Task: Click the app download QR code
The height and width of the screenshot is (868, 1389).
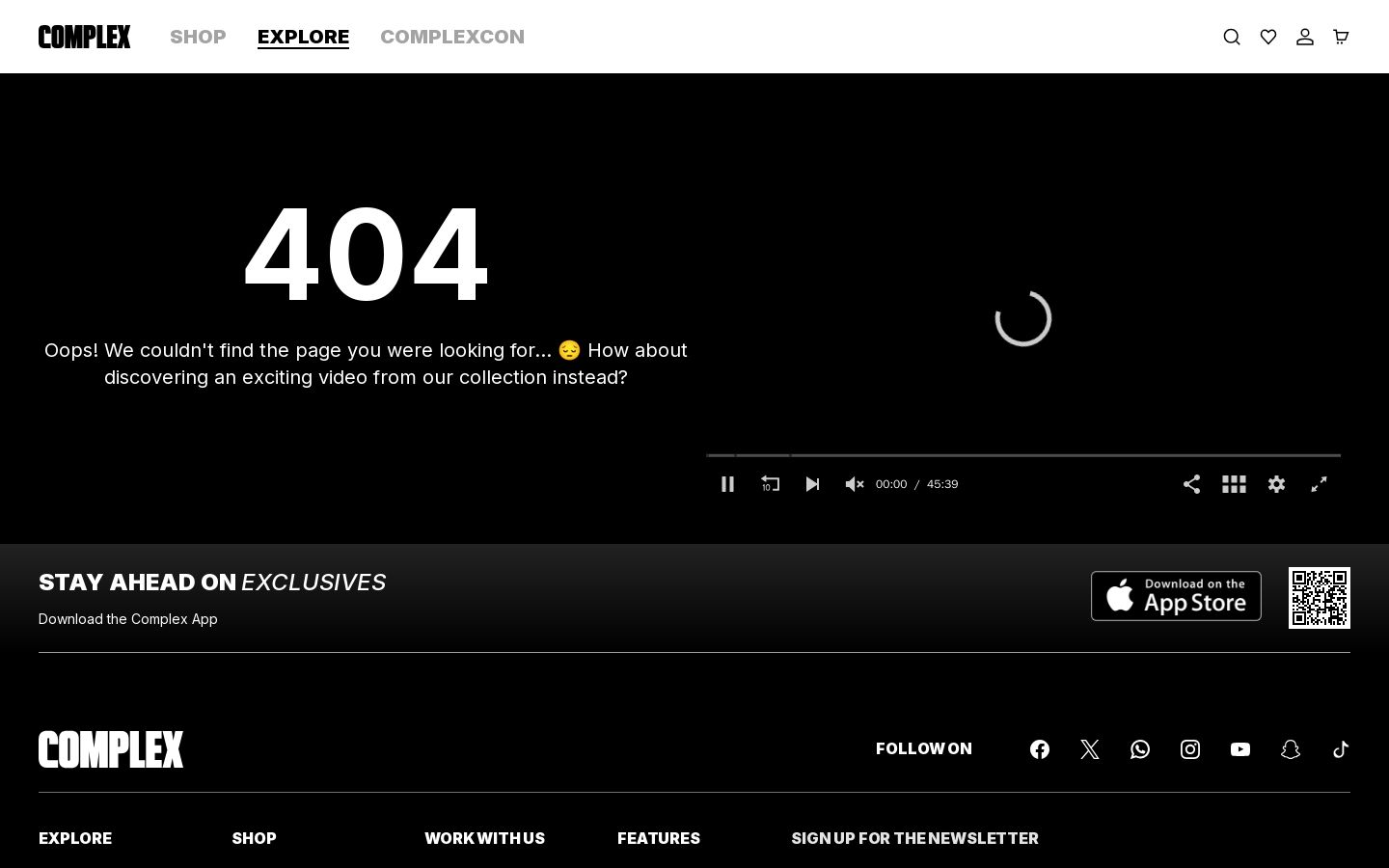Action: pyautogui.click(x=1320, y=598)
